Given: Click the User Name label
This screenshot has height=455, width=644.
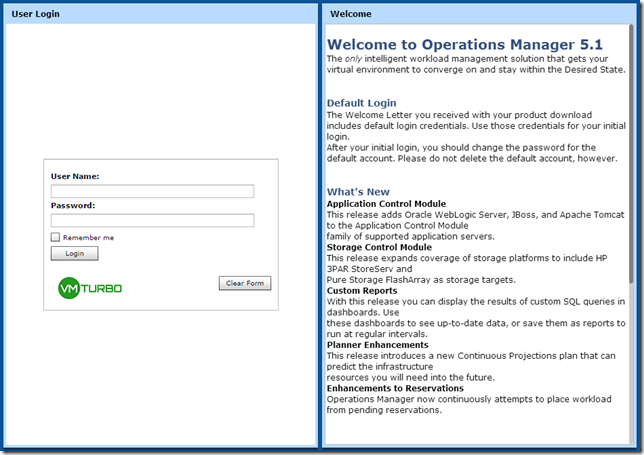Looking at the screenshot, I should point(75,176).
